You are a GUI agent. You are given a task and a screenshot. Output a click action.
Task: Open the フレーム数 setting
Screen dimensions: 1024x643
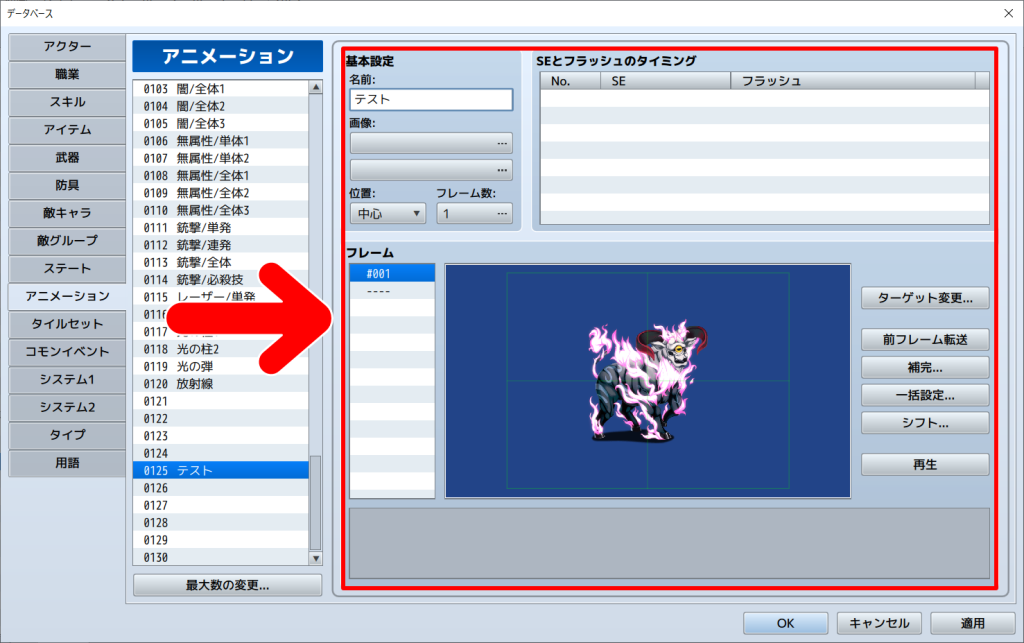coord(474,213)
